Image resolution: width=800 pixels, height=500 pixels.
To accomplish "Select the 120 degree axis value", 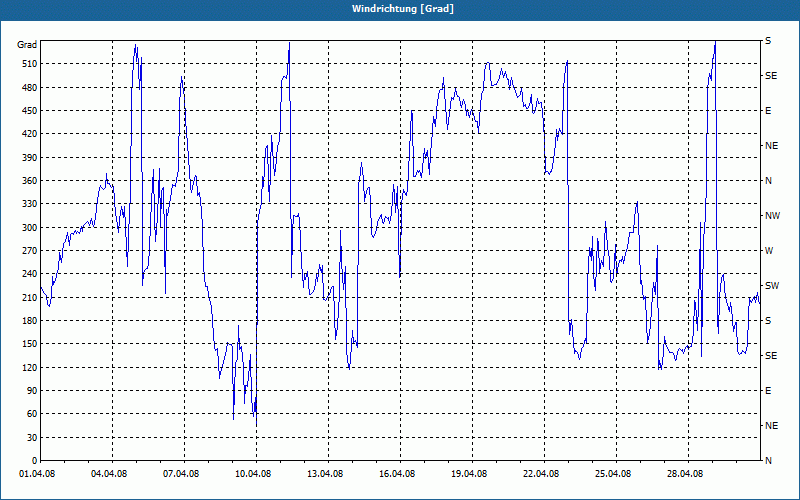I will coord(30,367).
